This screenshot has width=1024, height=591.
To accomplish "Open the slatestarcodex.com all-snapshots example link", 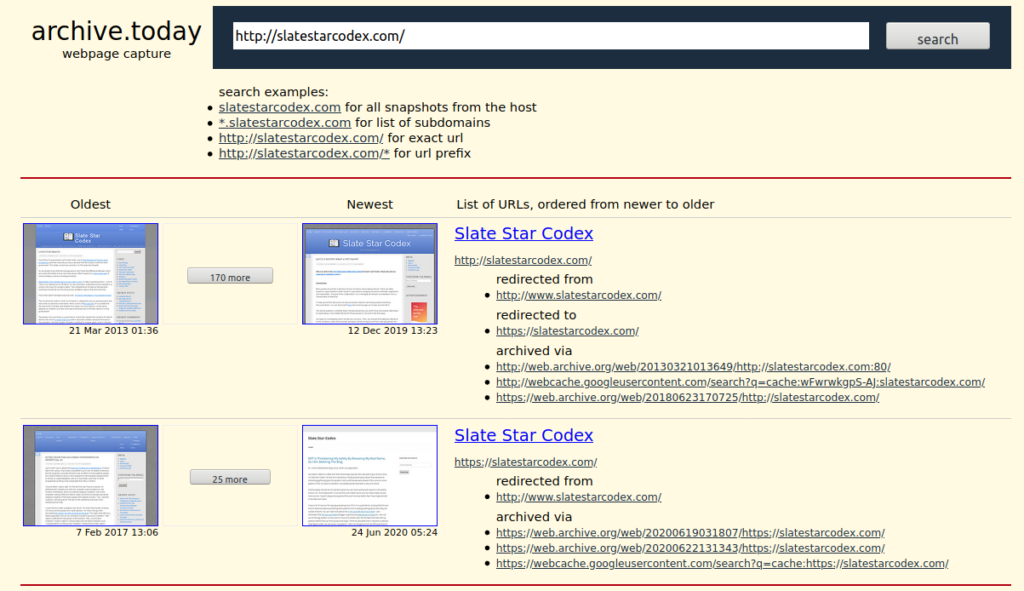I will coord(280,107).
